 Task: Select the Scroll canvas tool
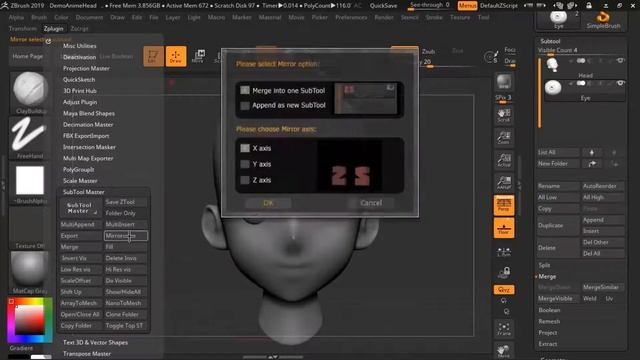tap(504, 116)
